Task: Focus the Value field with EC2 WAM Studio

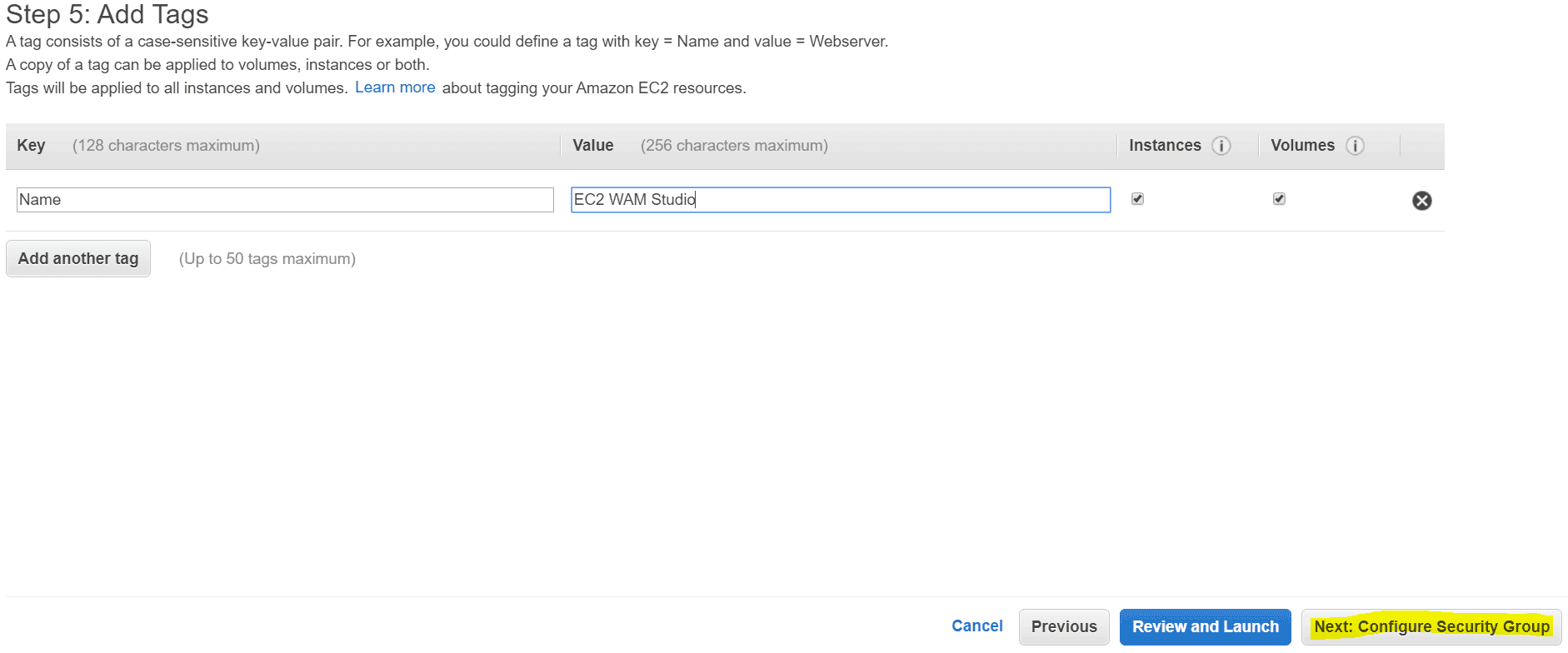Action: 840,200
